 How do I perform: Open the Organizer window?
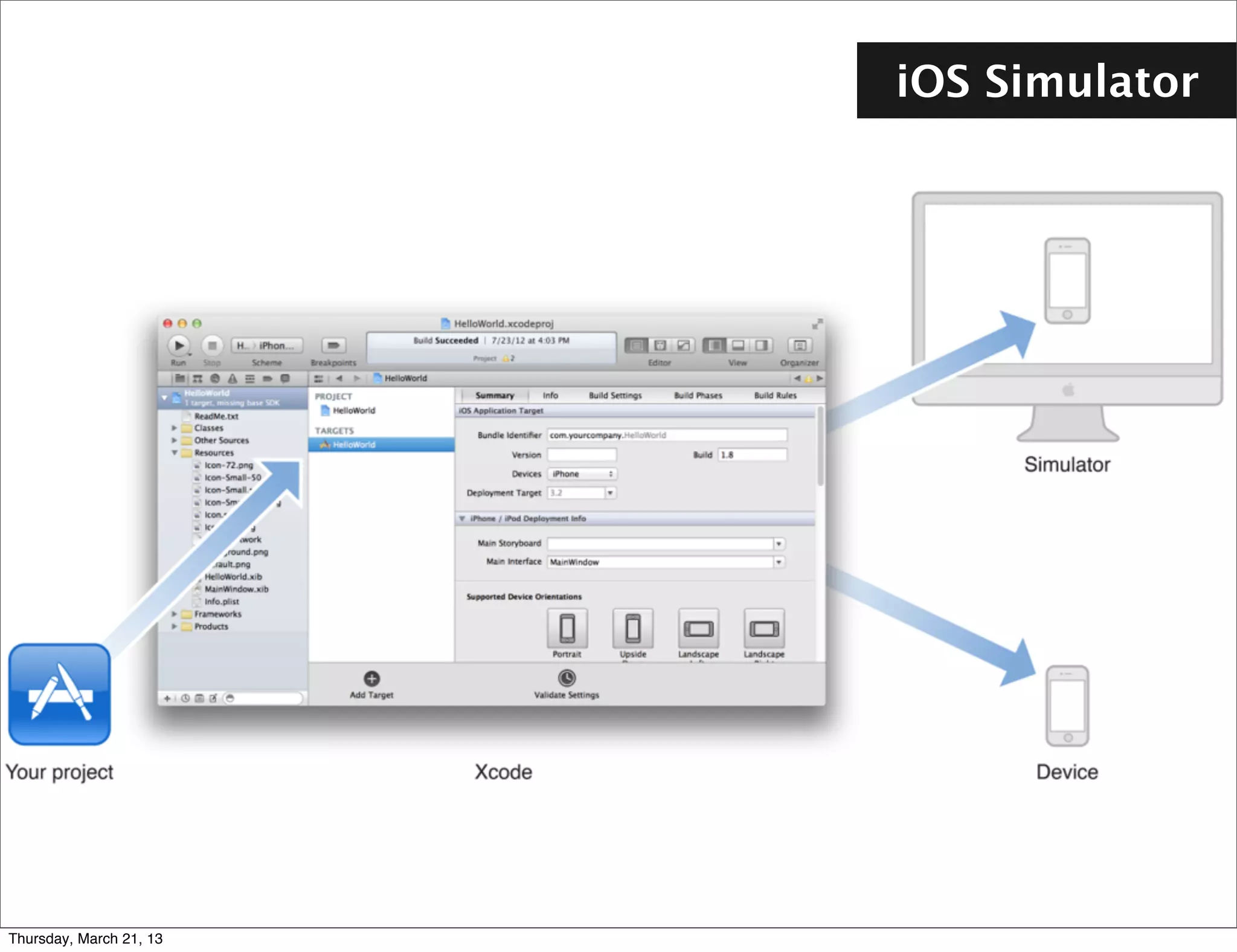click(x=800, y=346)
